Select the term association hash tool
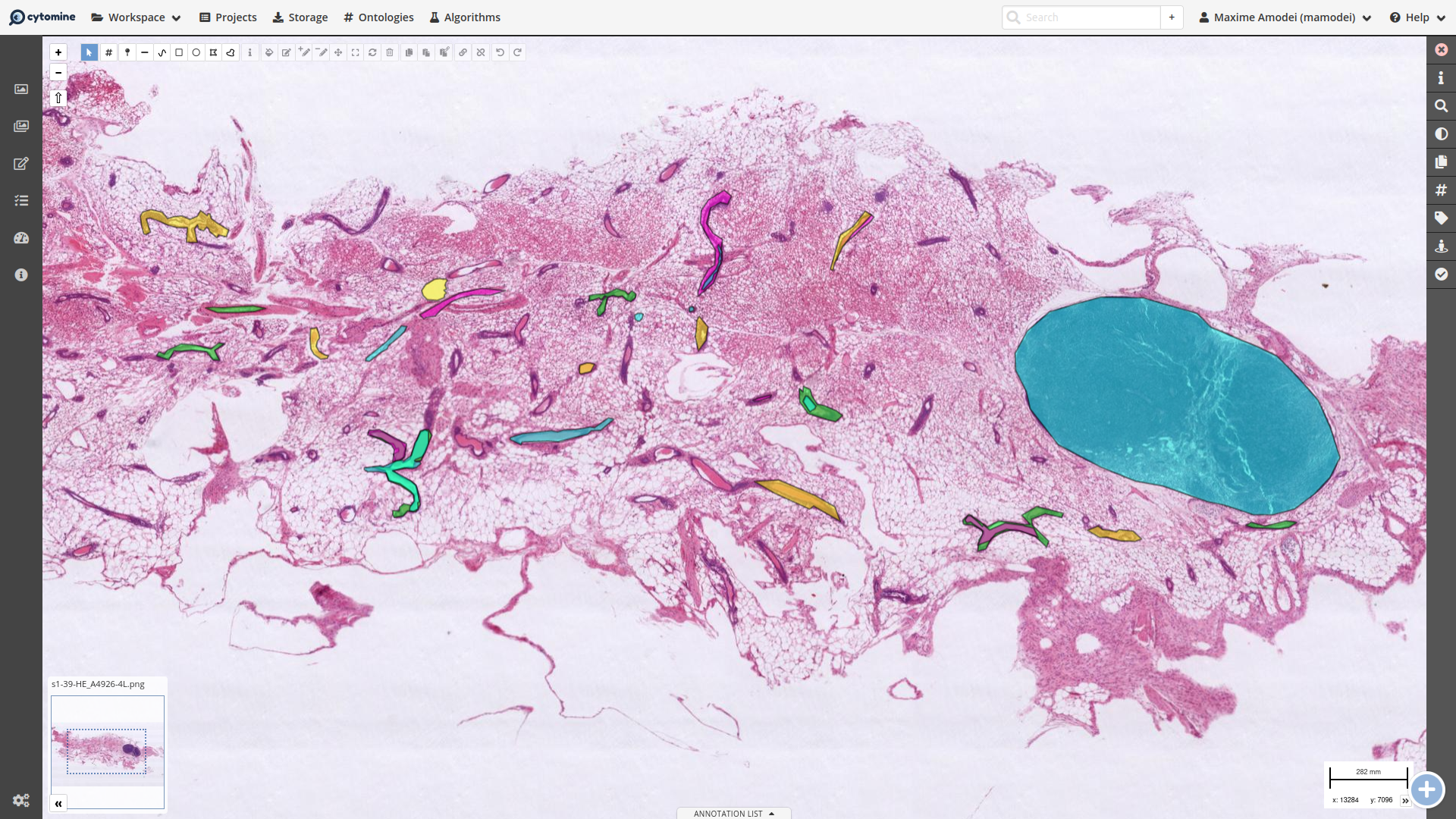 109,52
